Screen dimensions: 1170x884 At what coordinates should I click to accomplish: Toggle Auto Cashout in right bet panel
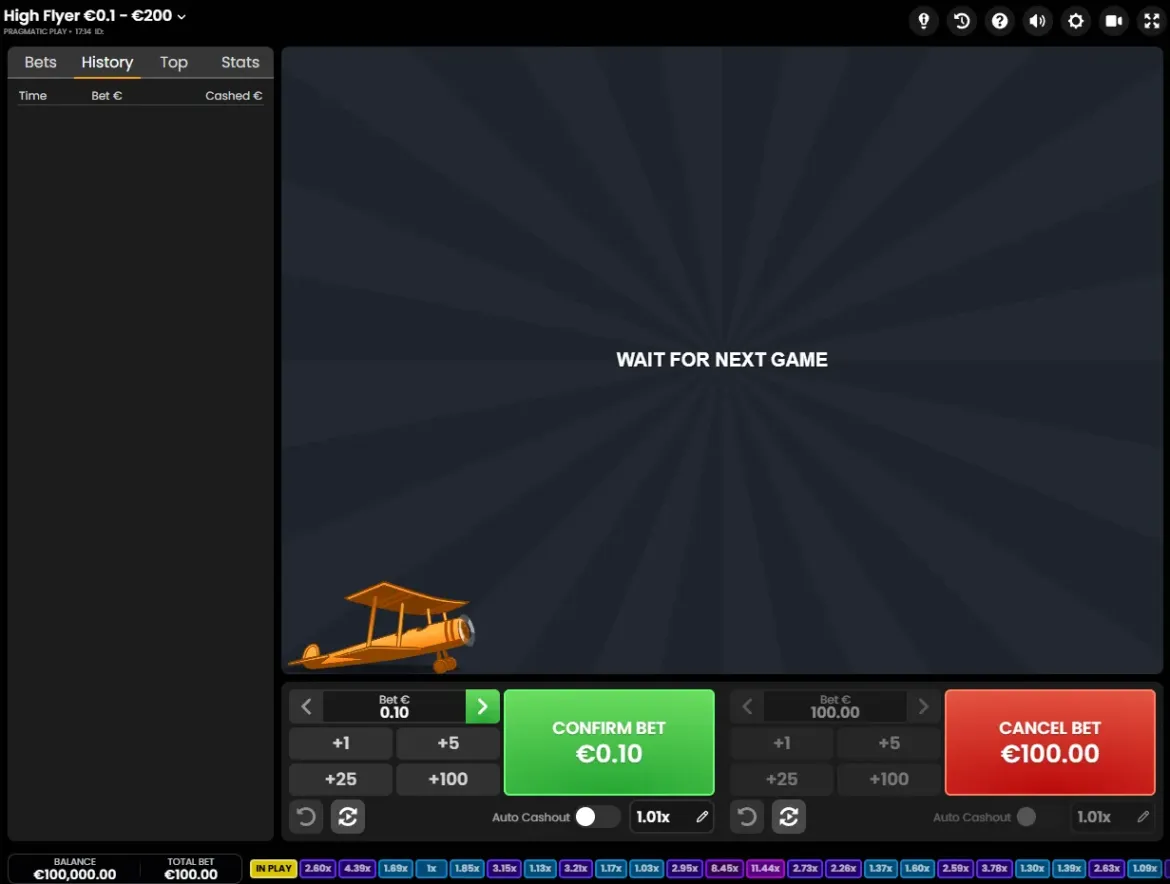pyautogui.click(x=1037, y=817)
